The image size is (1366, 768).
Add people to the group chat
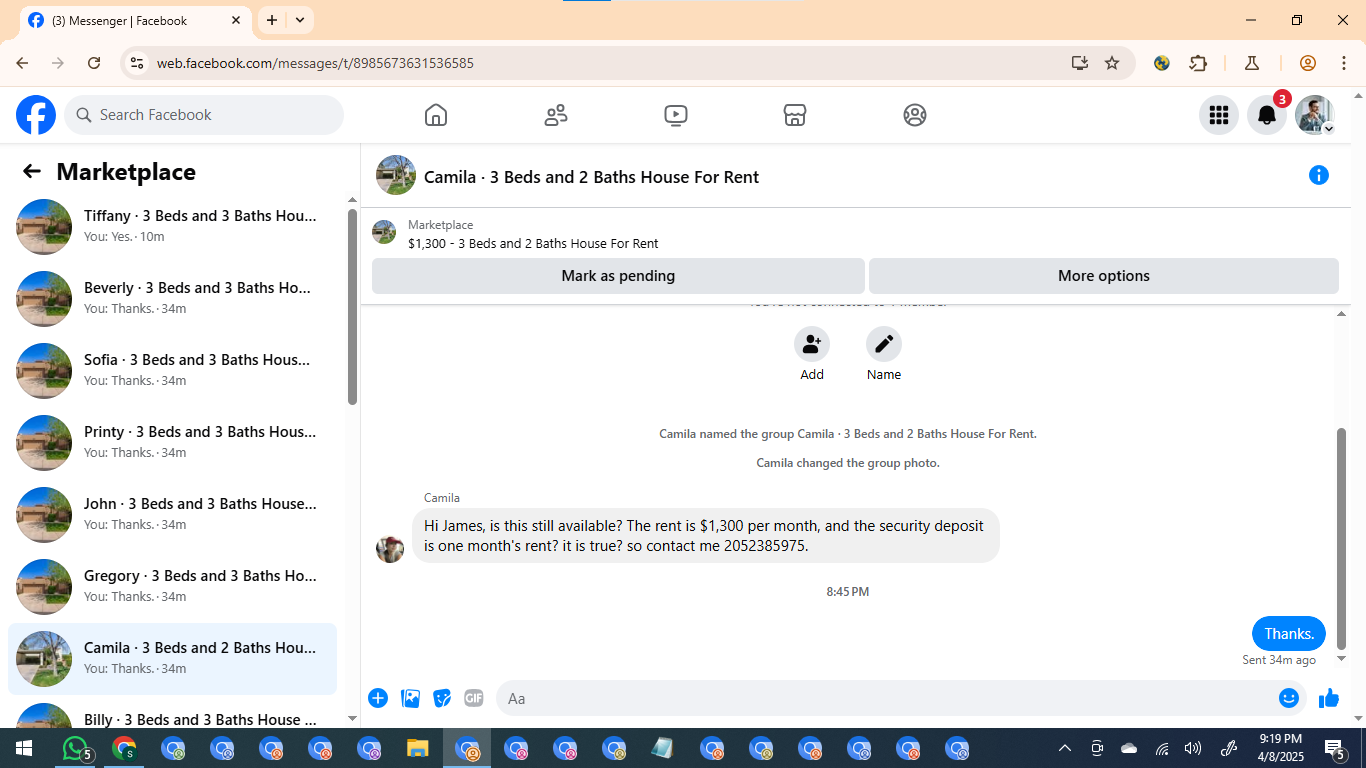pyautogui.click(x=812, y=344)
